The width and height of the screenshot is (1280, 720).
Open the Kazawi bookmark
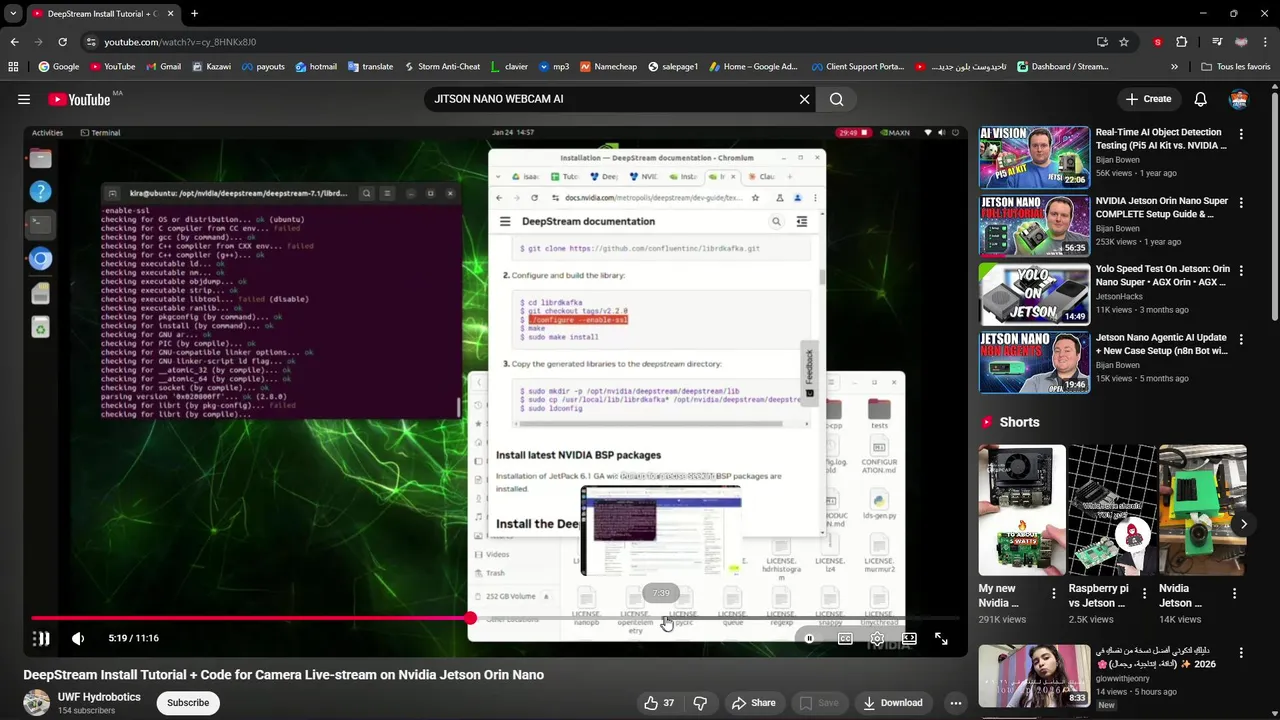pos(211,67)
